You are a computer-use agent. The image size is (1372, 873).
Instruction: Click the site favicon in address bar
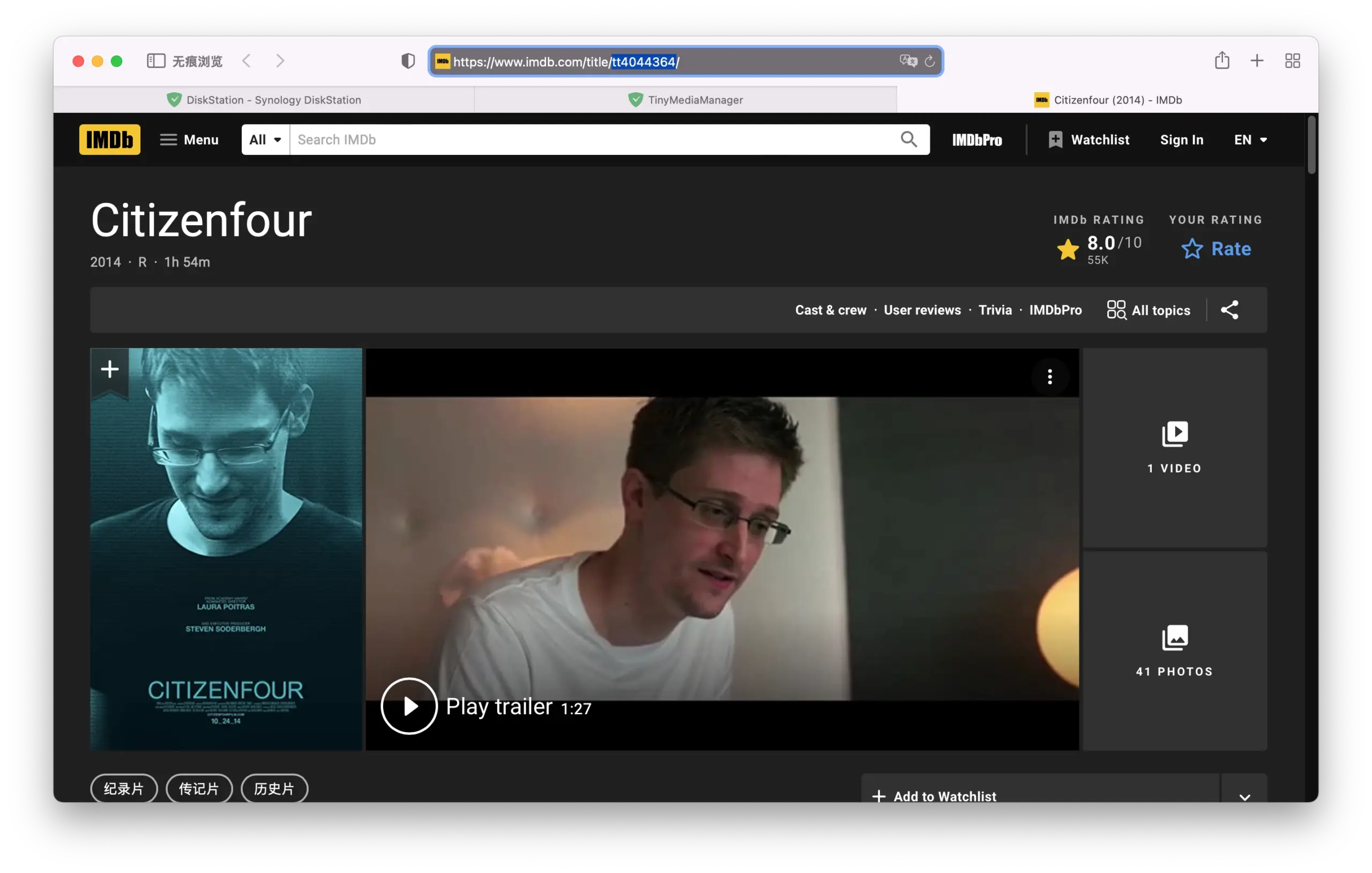[443, 61]
